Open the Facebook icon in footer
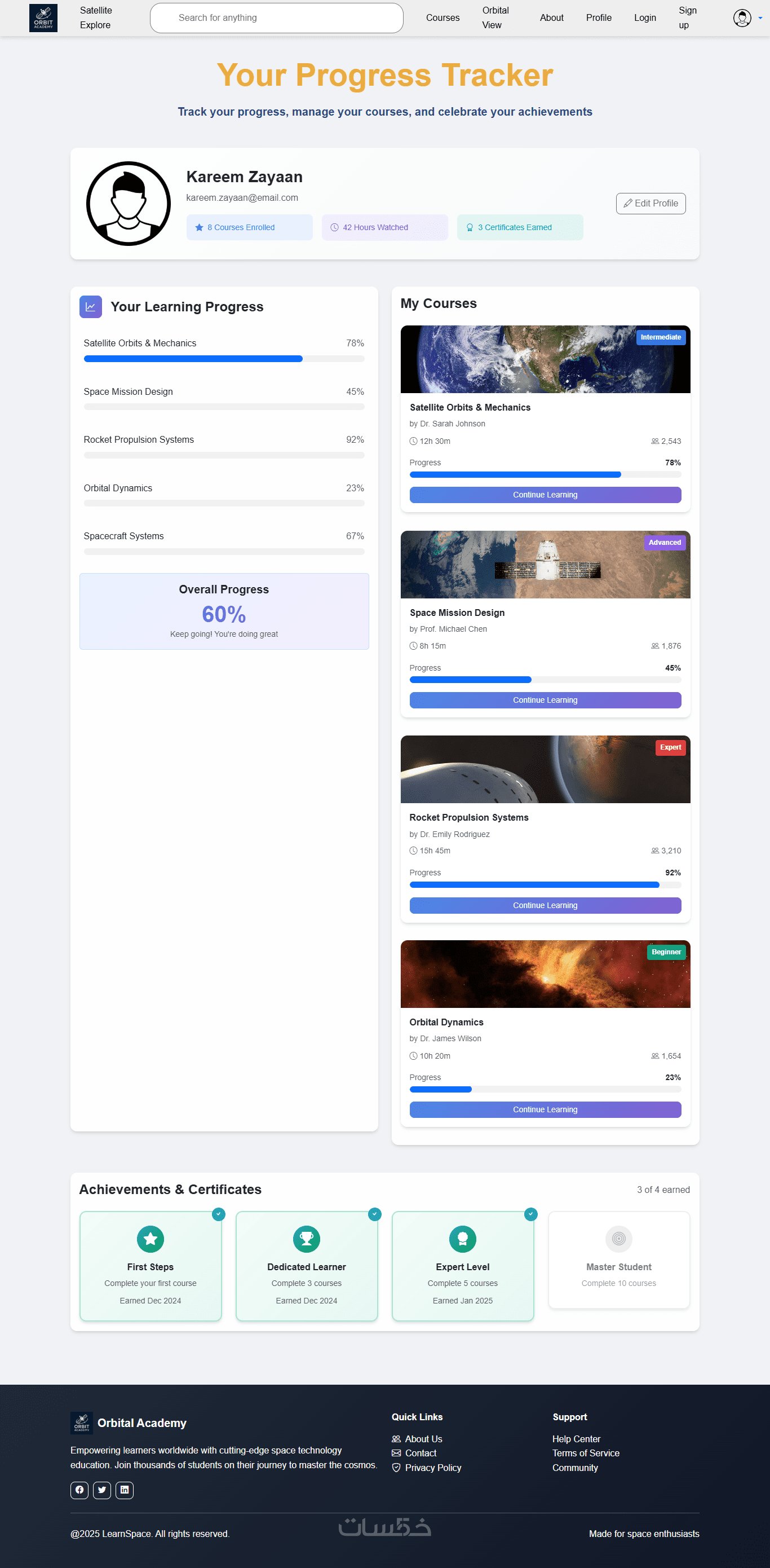This screenshot has height=1568, width=770. point(79,1490)
